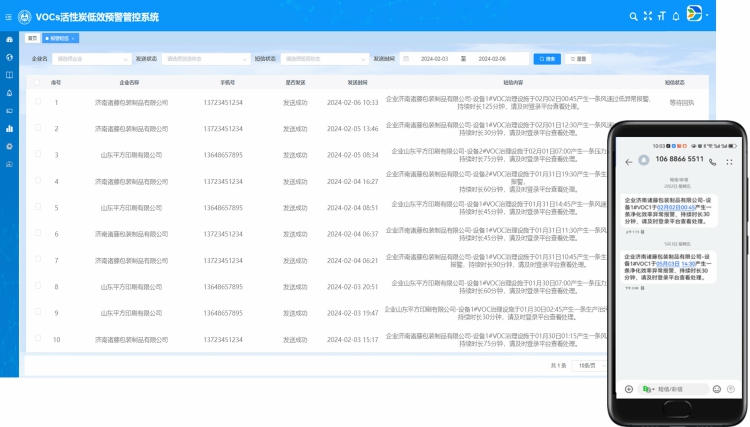This screenshot has width=750, height=427.
Task: Select the checkbox for row 1
Action: pyautogui.click(x=38, y=101)
